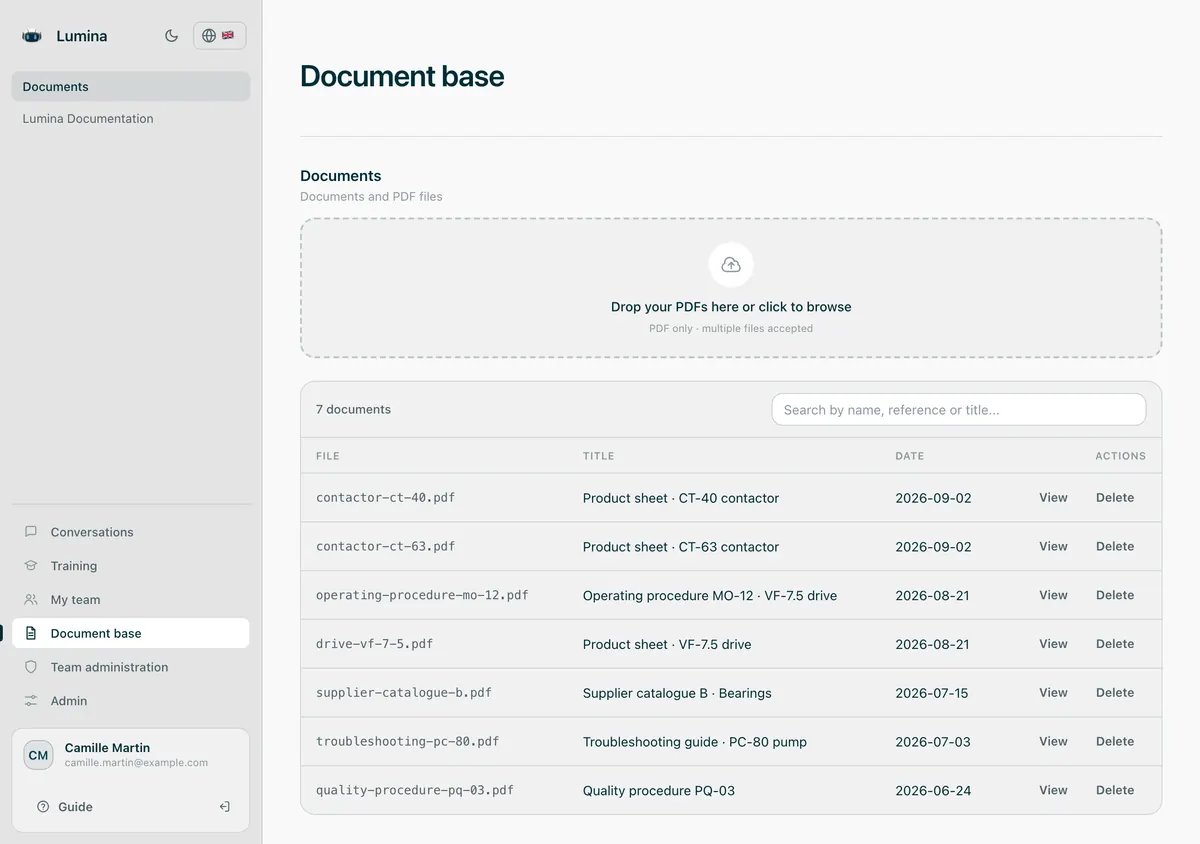Delete troubleshooting-pc-80.pdf
The width and height of the screenshot is (1200, 844).
[1115, 742]
